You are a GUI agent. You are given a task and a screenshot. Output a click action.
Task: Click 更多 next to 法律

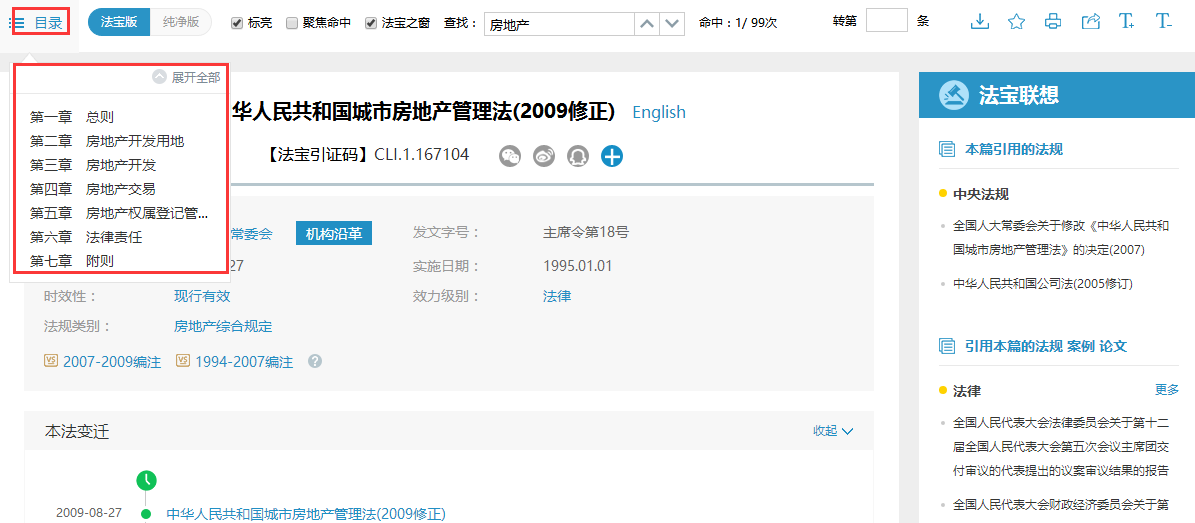[1167, 390]
